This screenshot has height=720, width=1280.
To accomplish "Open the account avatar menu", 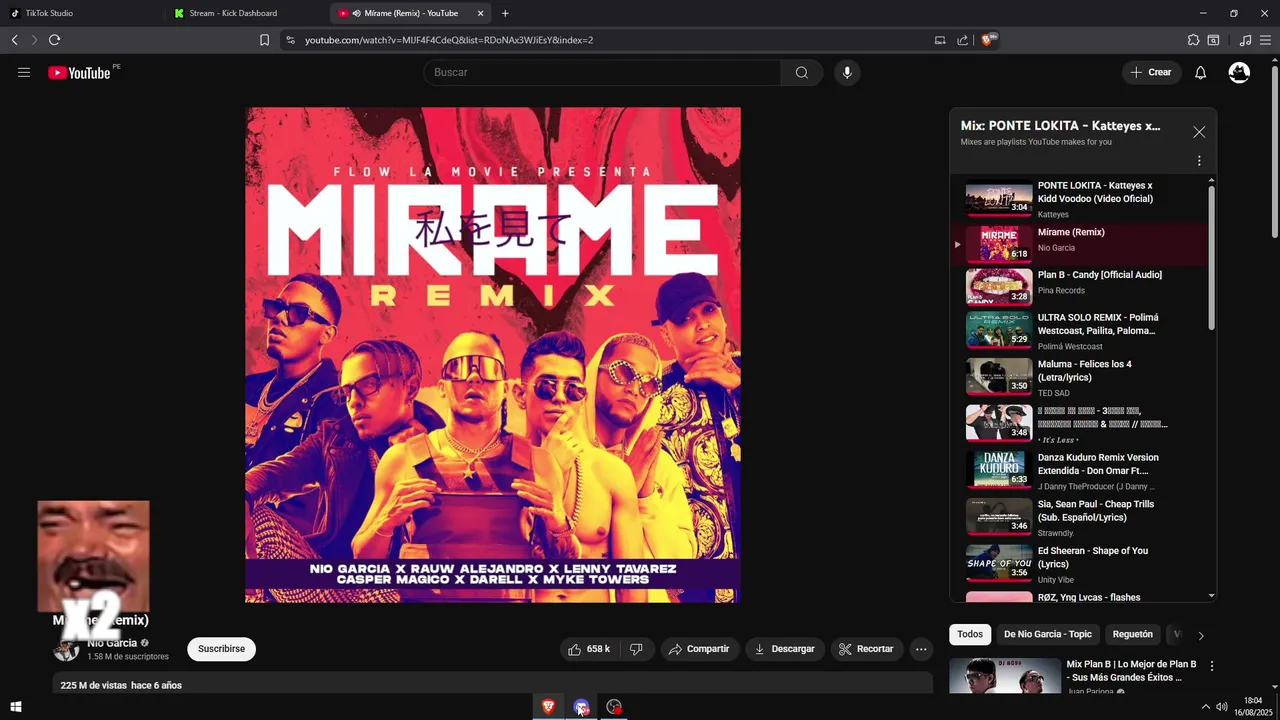I will coord(1239,72).
